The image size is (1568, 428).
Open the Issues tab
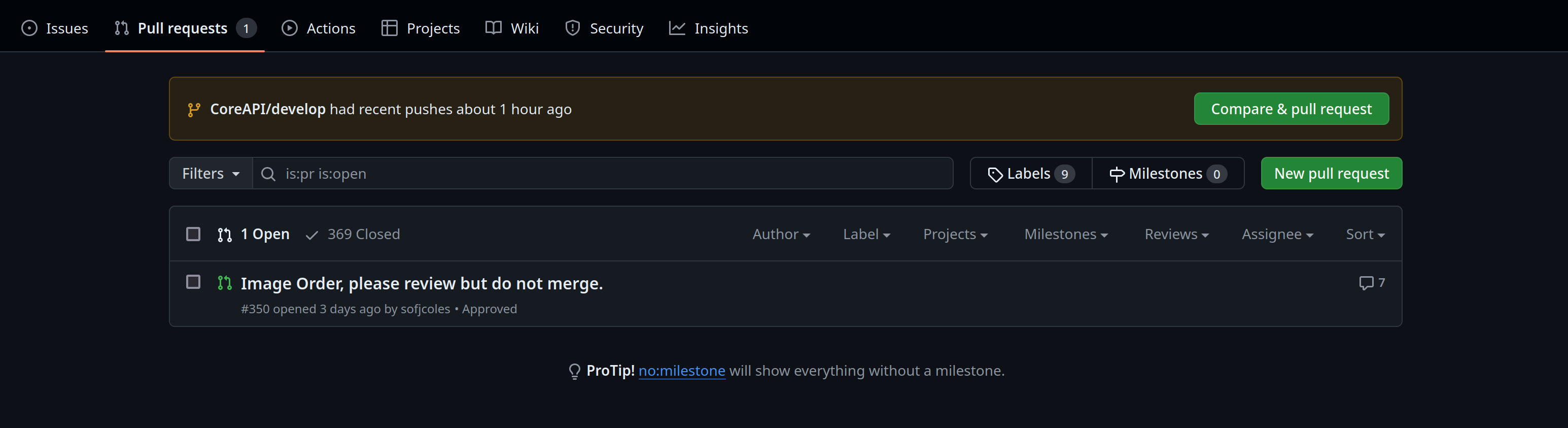click(54, 28)
